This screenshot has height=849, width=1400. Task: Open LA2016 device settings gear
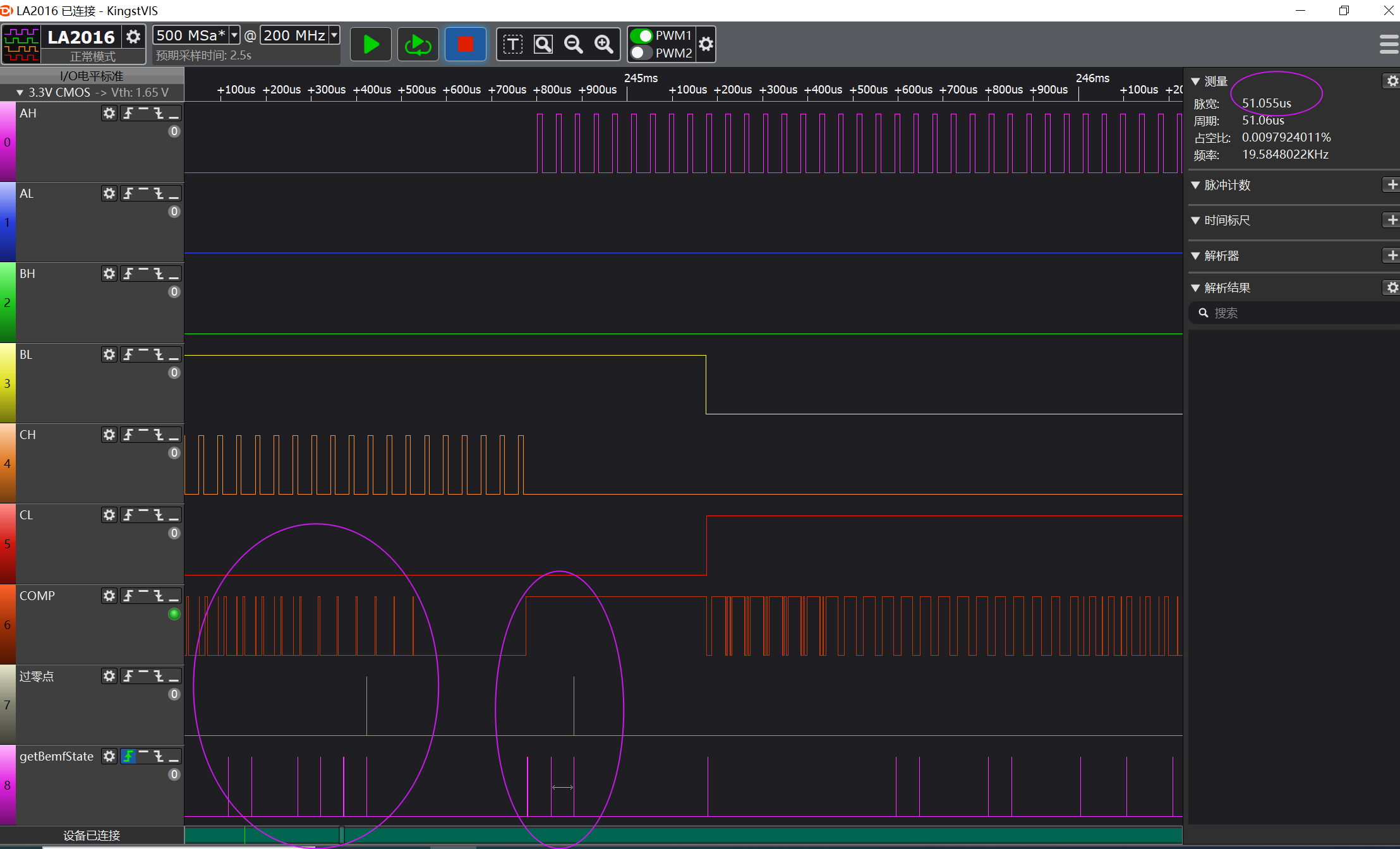133,37
